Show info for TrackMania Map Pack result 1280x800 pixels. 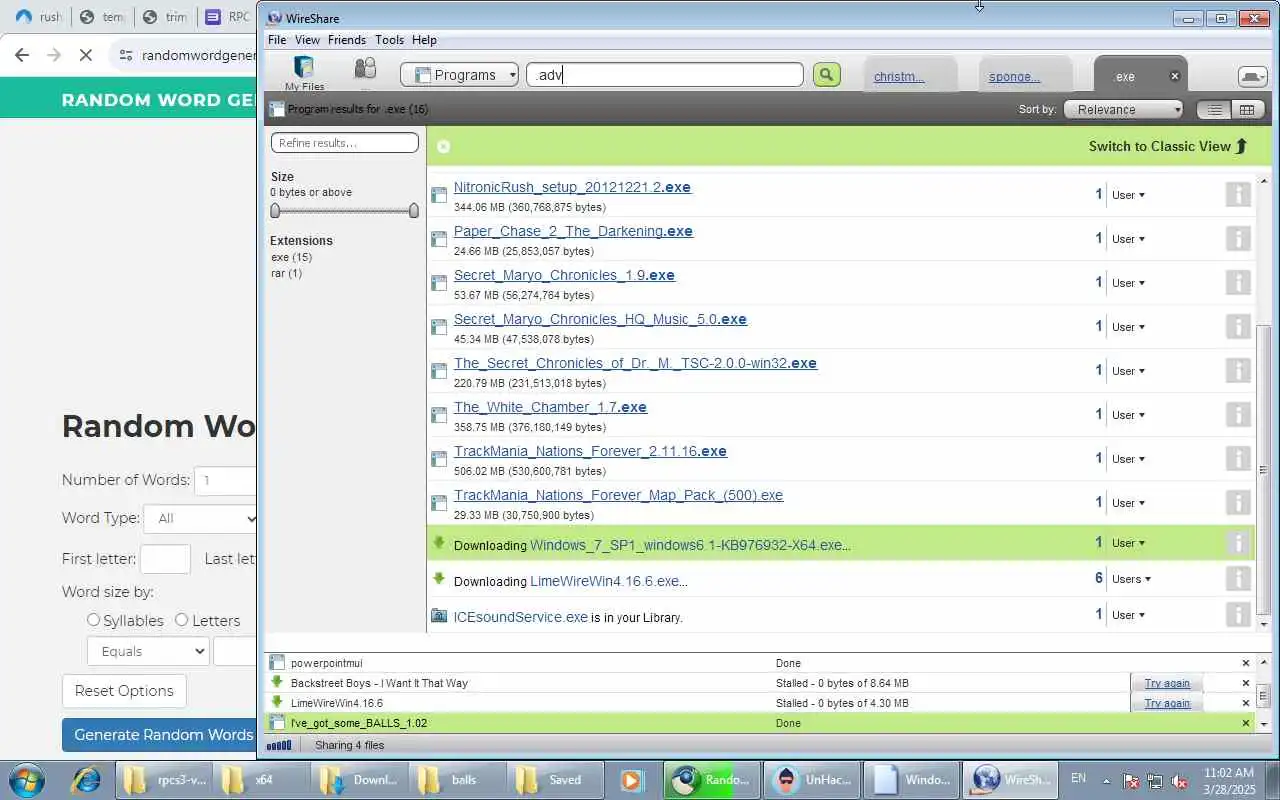pyautogui.click(x=1238, y=502)
